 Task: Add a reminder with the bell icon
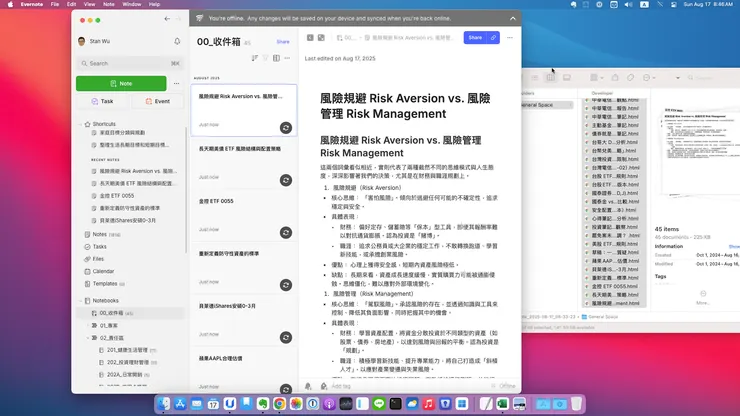(x=308, y=386)
